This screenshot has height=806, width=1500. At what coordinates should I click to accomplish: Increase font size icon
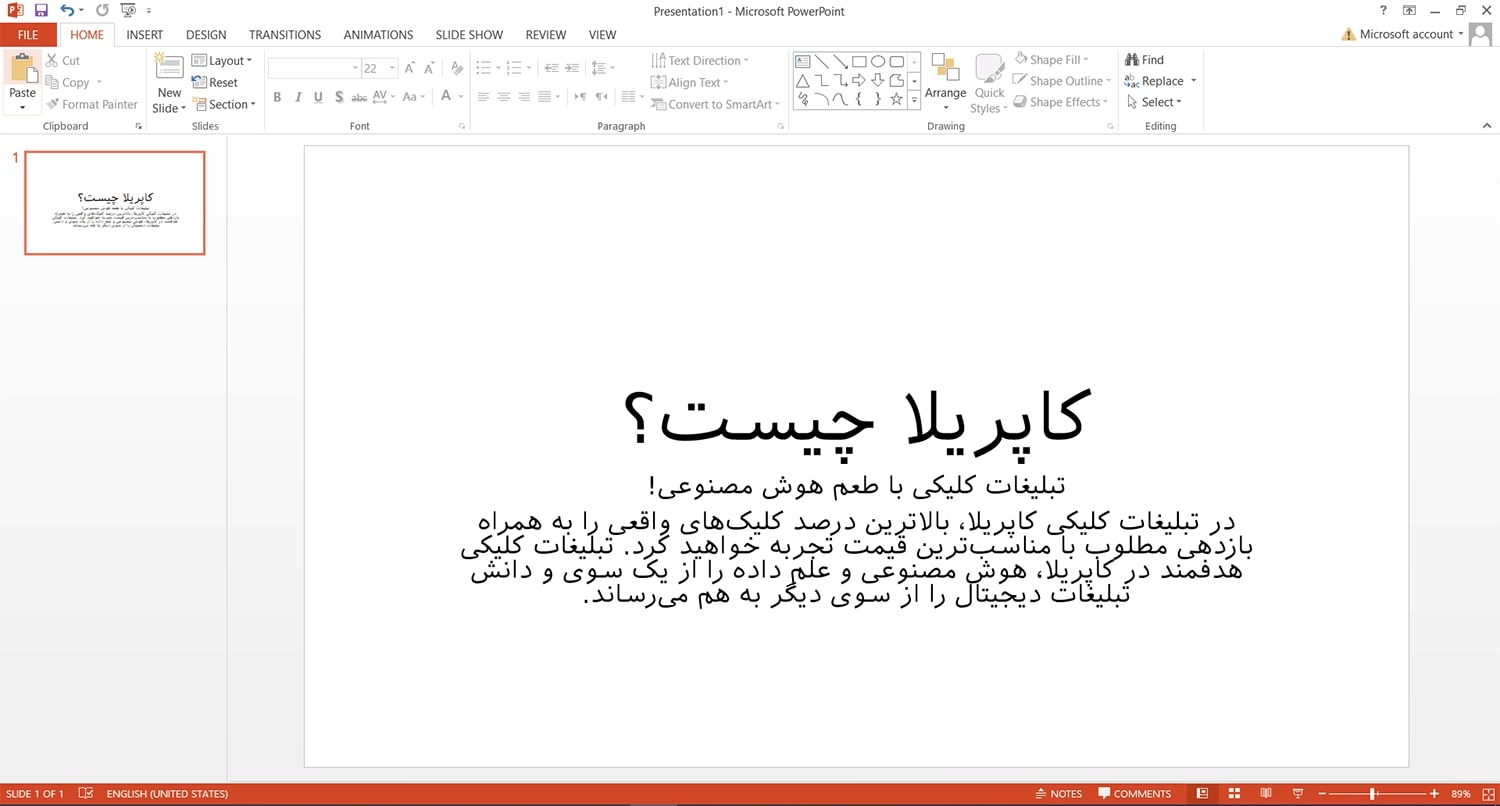pyautogui.click(x=410, y=68)
